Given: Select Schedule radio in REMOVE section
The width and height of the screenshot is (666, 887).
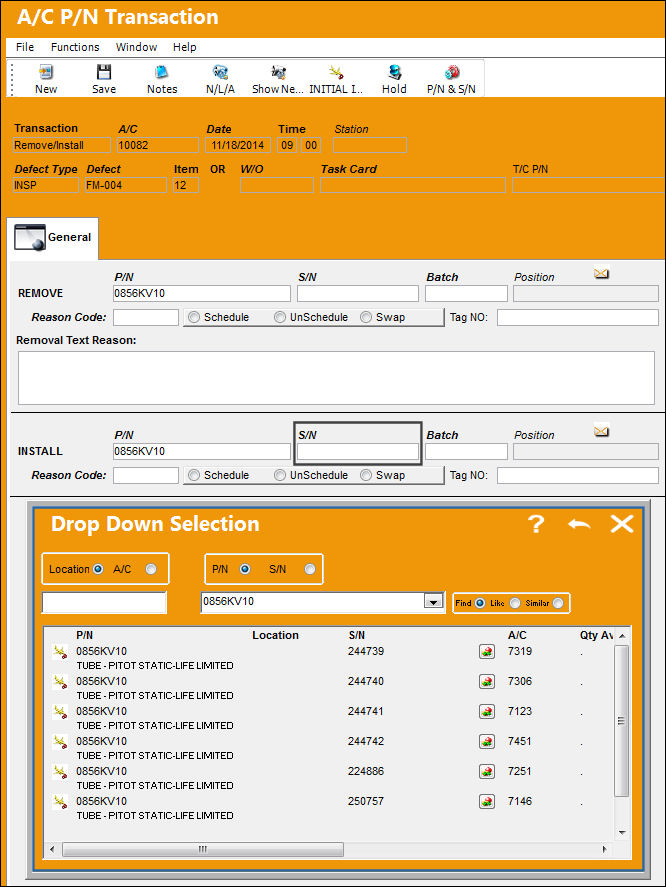Looking at the screenshot, I should (194, 317).
